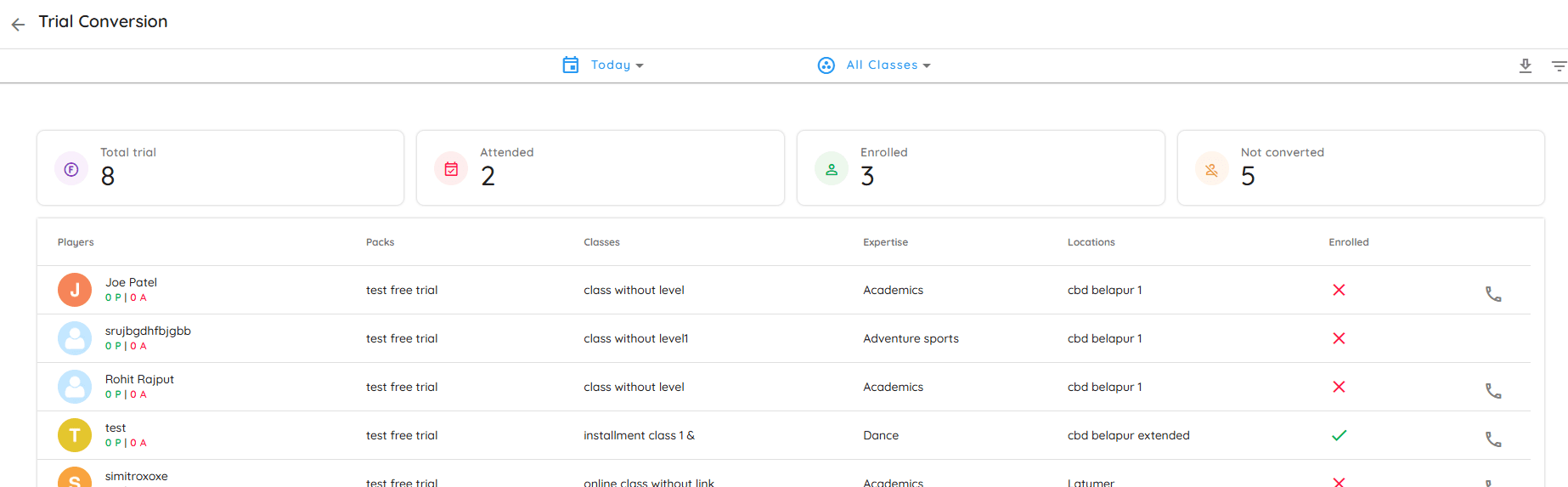Click the Players column header

pos(76,242)
